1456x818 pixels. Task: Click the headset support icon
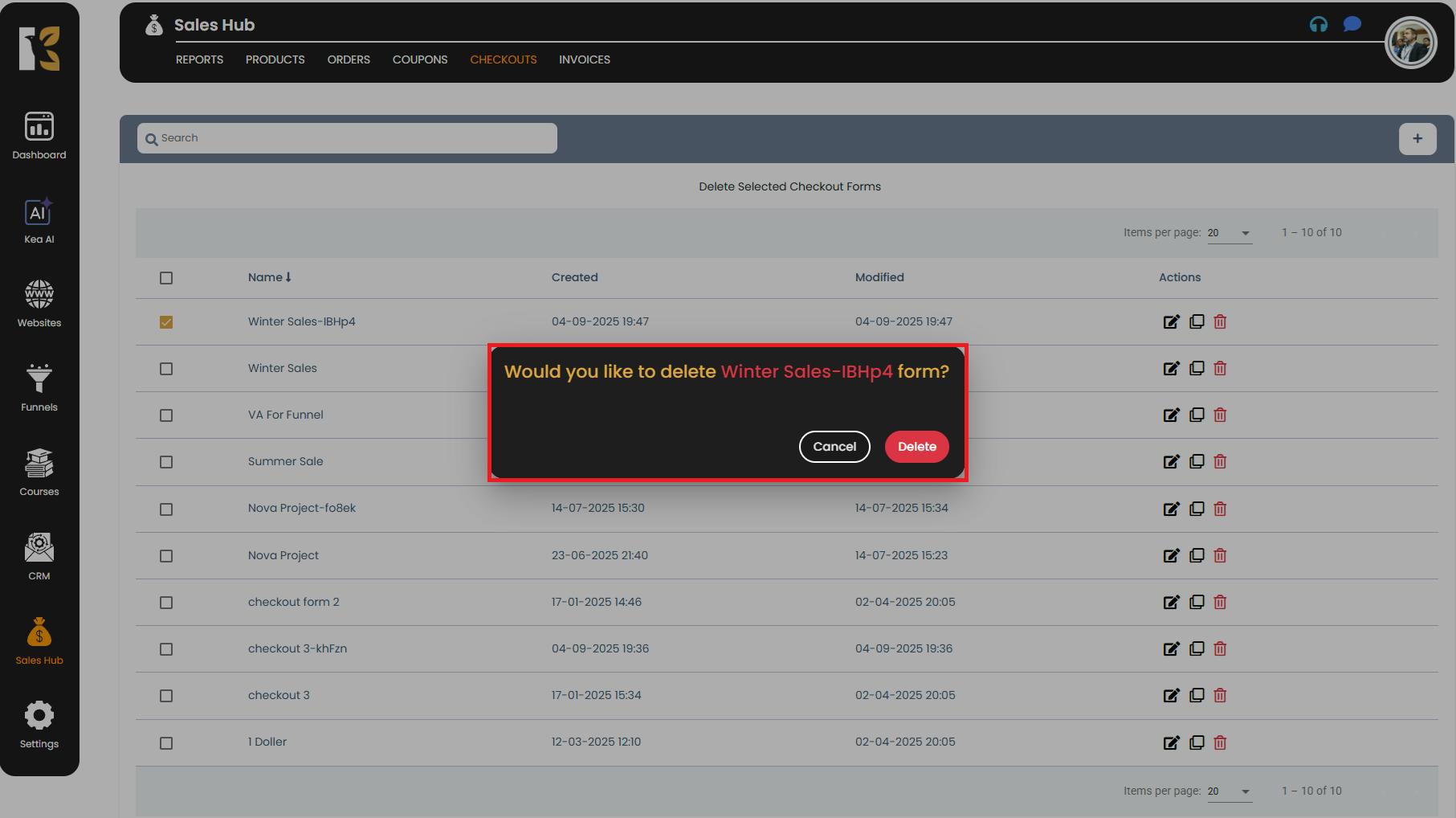pos(1318,25)
